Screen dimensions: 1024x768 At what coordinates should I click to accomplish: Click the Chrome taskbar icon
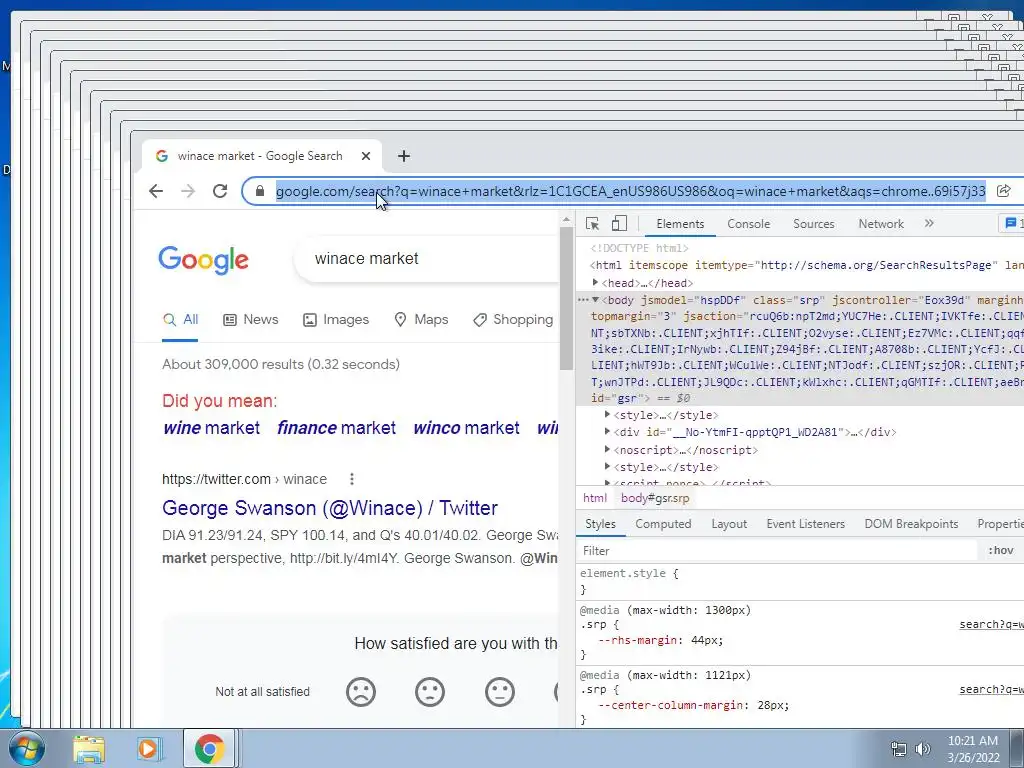coord(209,749)
